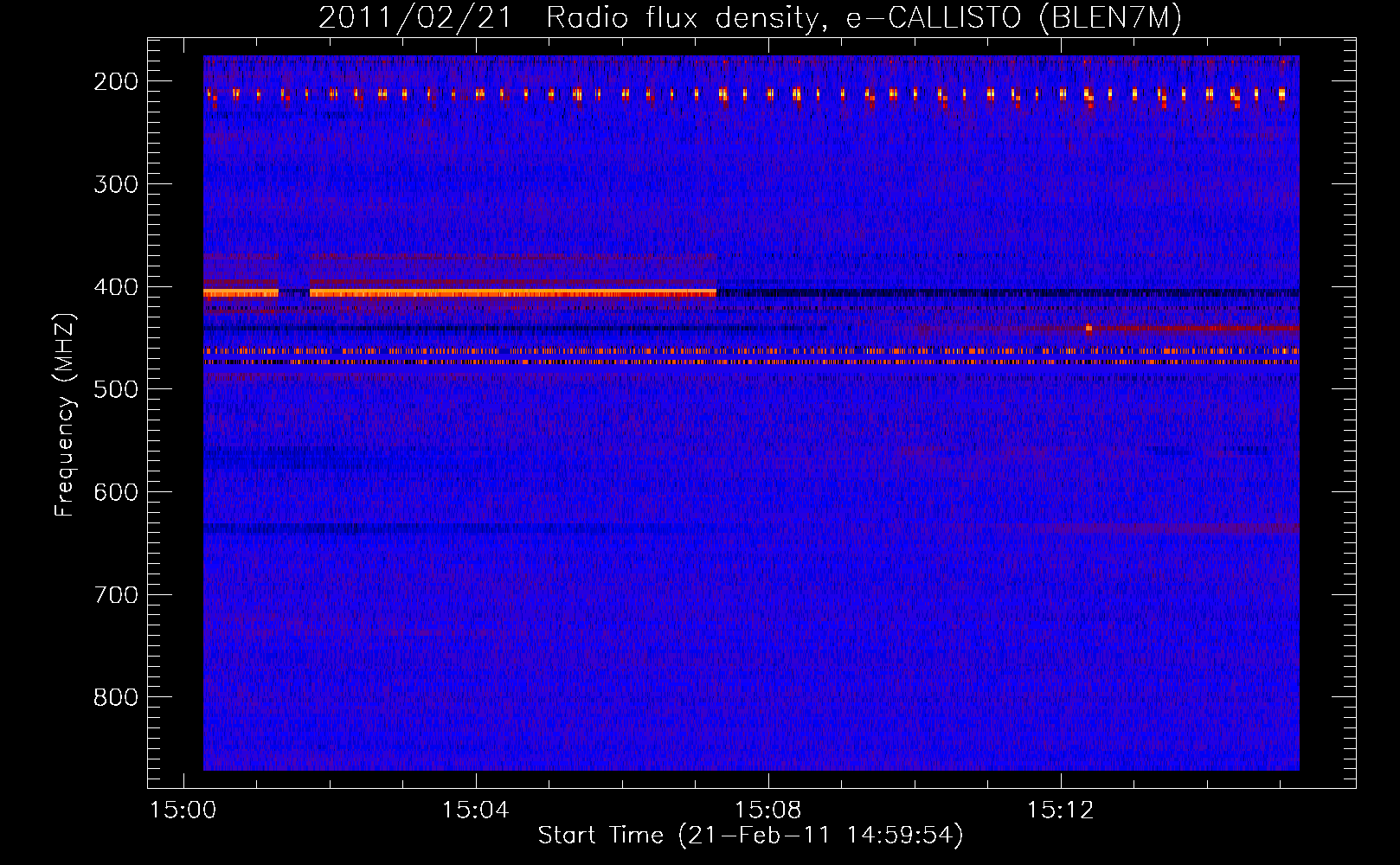The image size is (1400, 865).
Task: Select the 500 frequency tick label
Action: pyautogui.click(x=116, y=389)
